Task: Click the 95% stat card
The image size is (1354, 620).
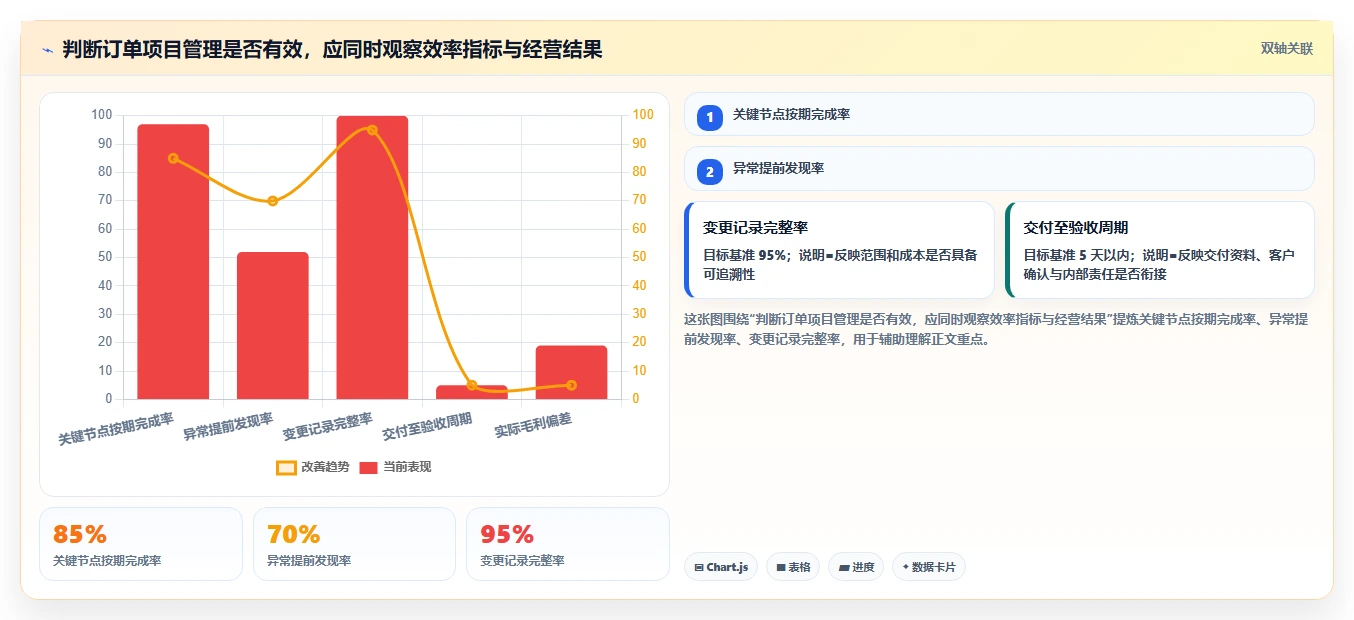Action: (x=568, y=544)
